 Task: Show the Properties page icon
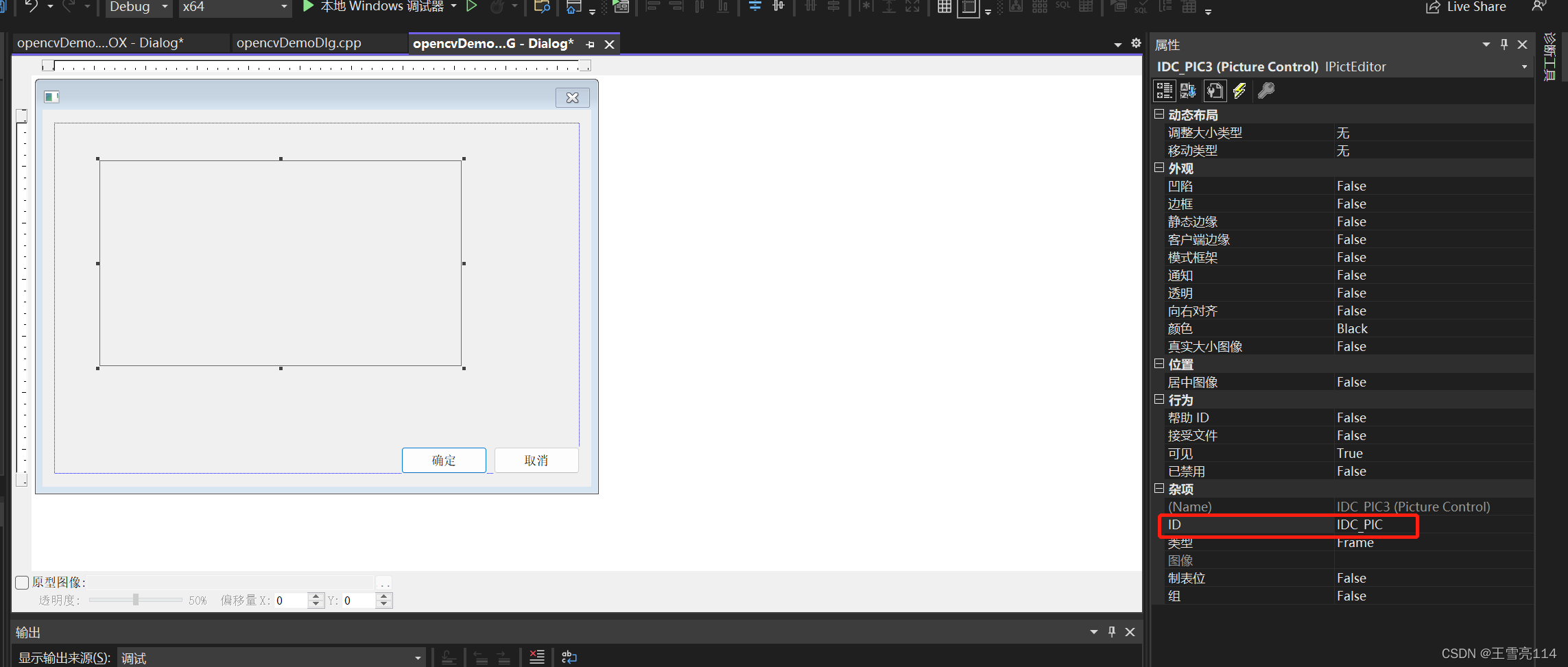click(1215, 90)
